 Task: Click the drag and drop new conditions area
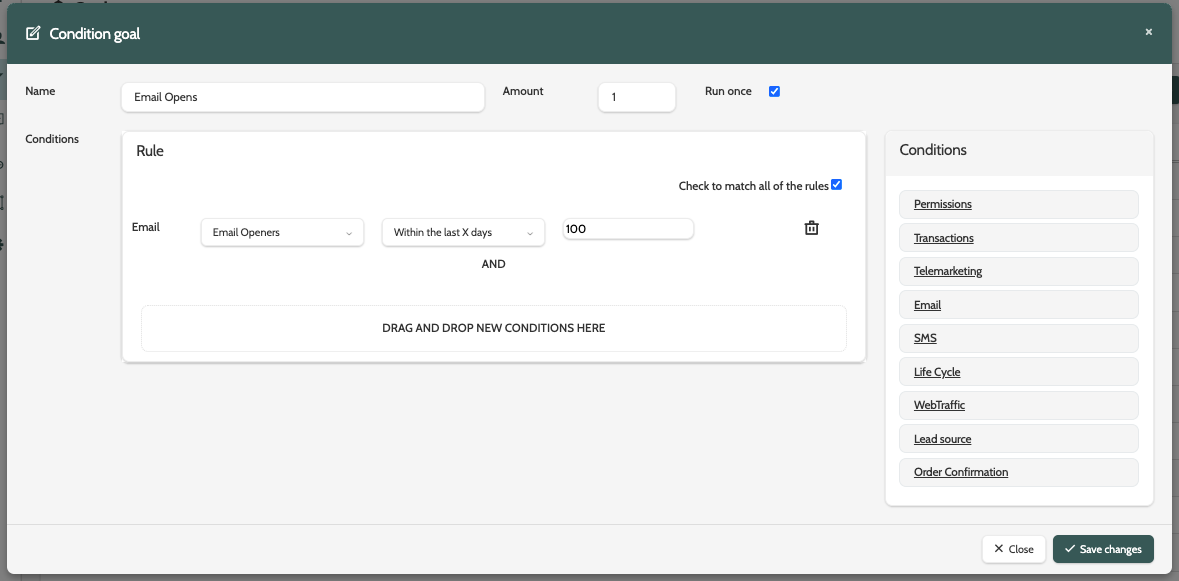[493, 328]
